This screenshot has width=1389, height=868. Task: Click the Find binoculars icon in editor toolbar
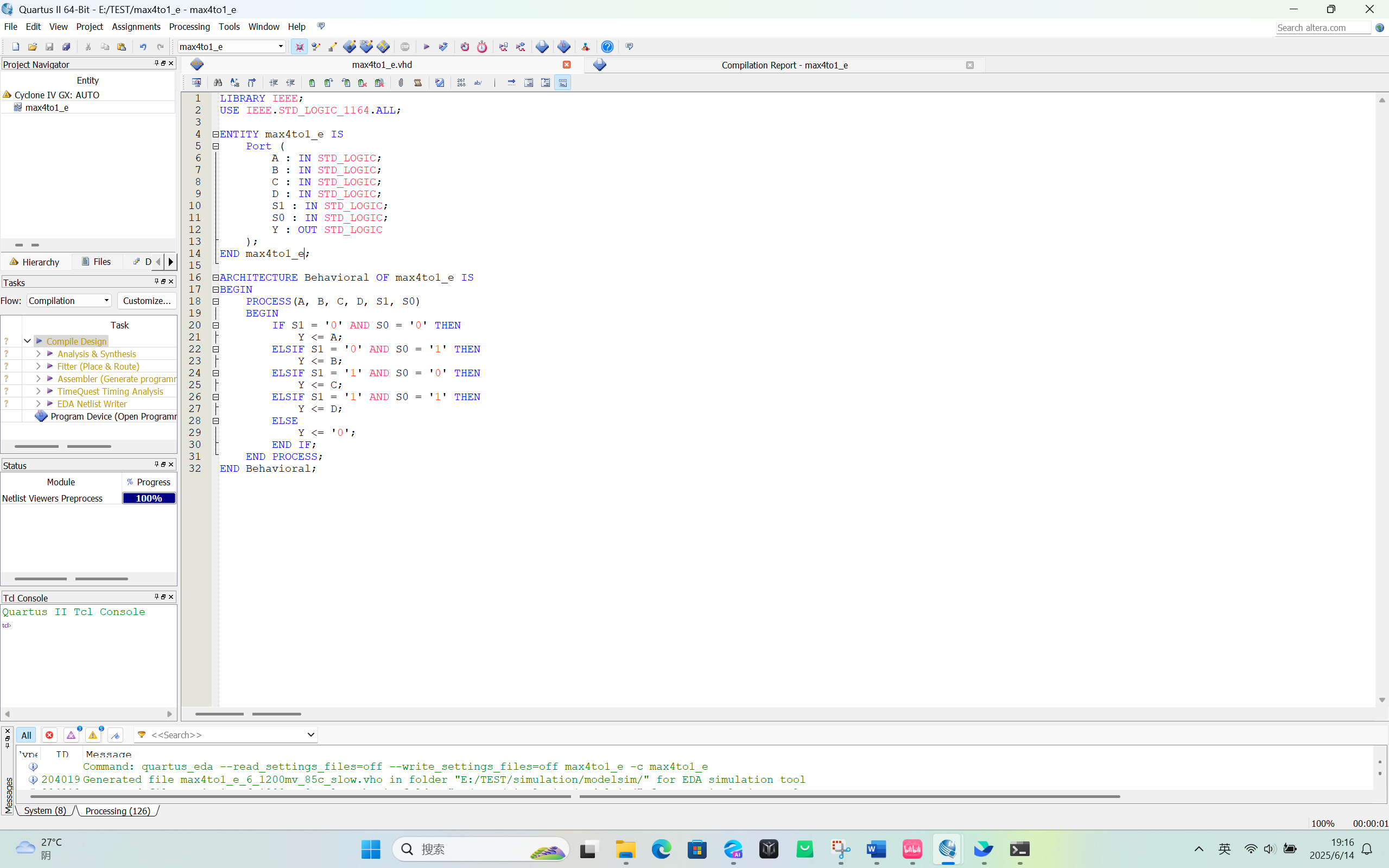pos(218,83)
